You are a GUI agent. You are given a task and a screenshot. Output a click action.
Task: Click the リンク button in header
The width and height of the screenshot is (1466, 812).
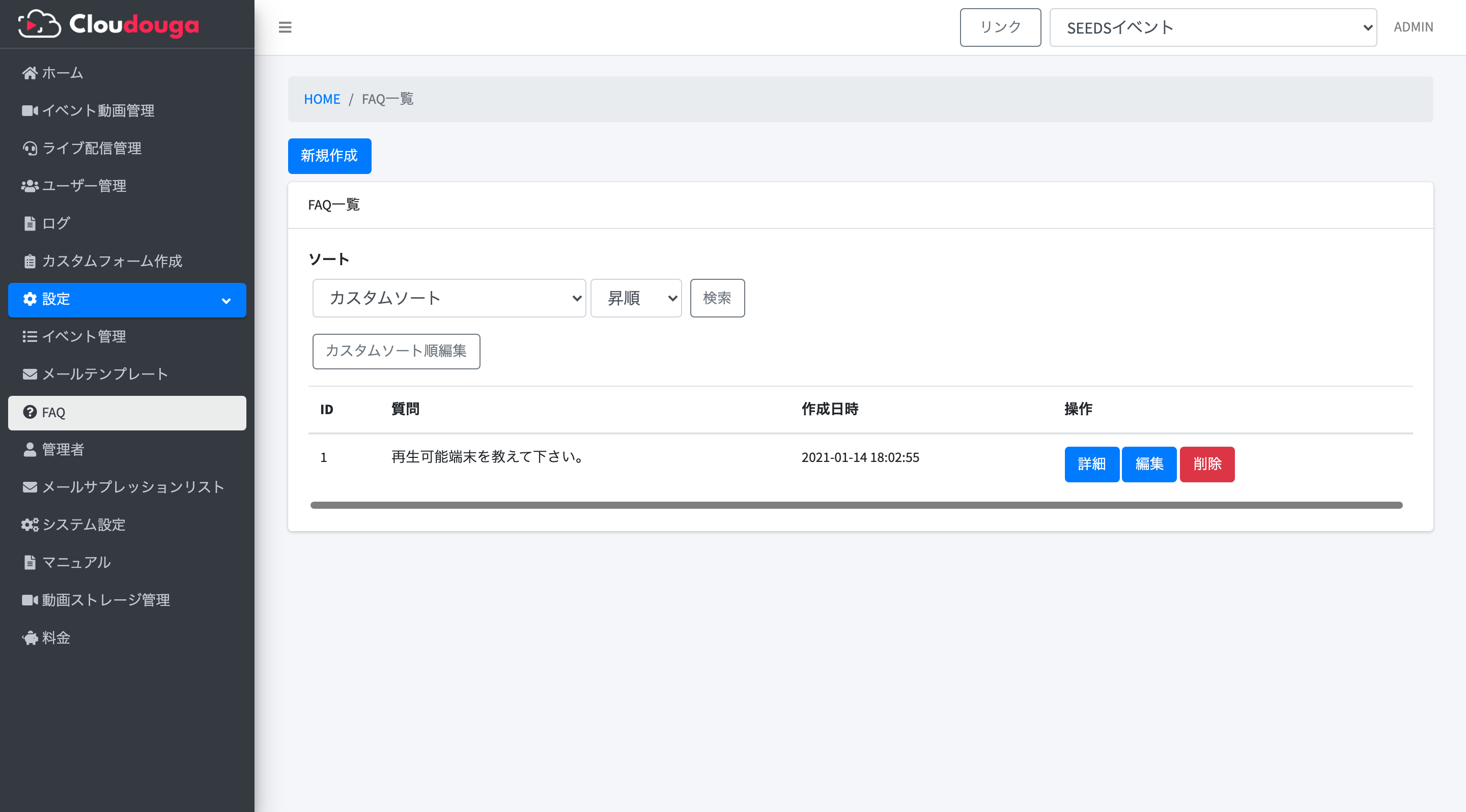coord(1000,27)
